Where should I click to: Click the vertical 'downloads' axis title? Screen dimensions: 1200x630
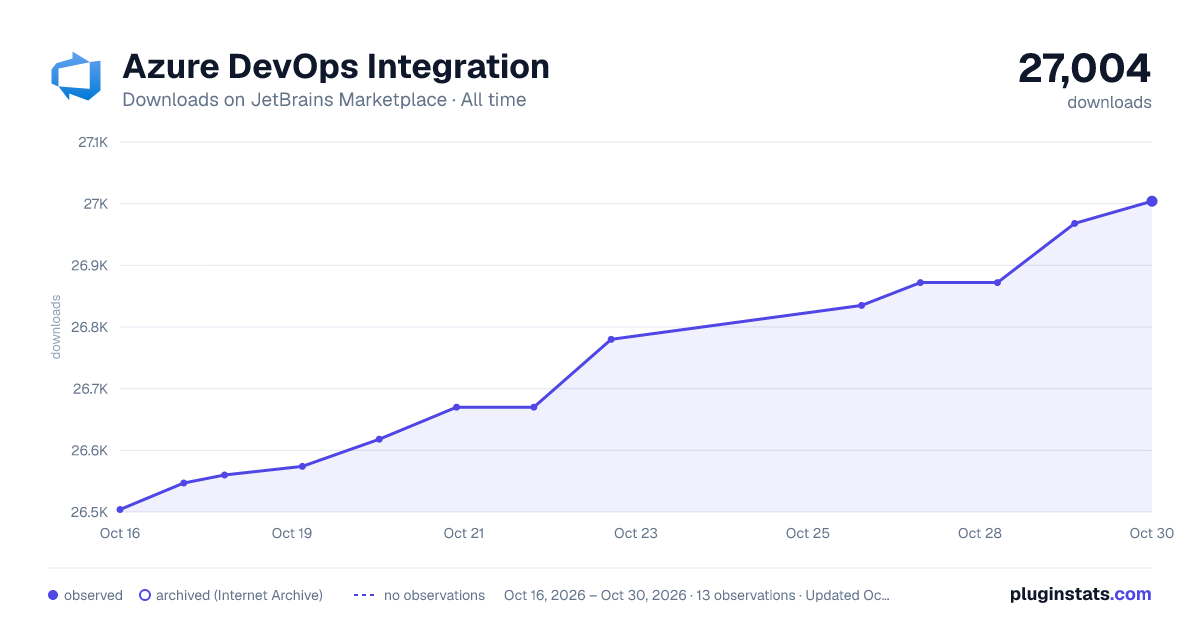[x=56, y=327]
